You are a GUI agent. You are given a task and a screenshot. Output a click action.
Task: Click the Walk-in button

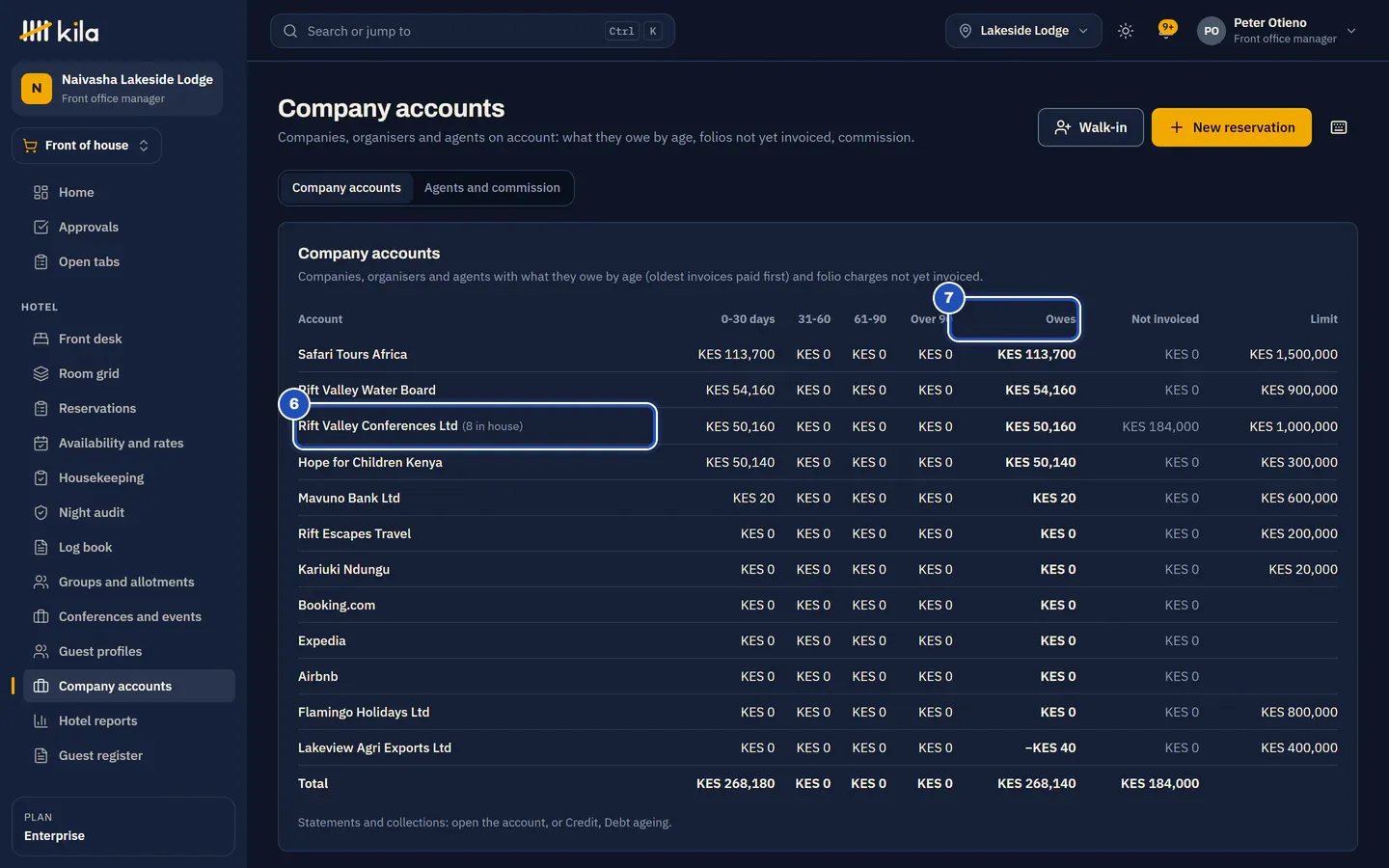pos(1091,127)
